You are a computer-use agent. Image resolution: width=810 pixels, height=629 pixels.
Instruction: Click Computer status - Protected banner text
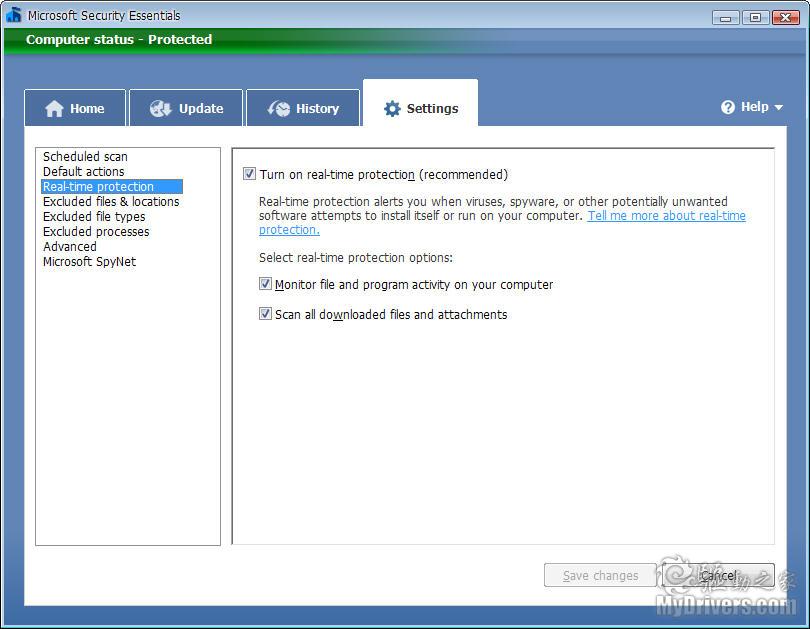(x=119, y=40)
